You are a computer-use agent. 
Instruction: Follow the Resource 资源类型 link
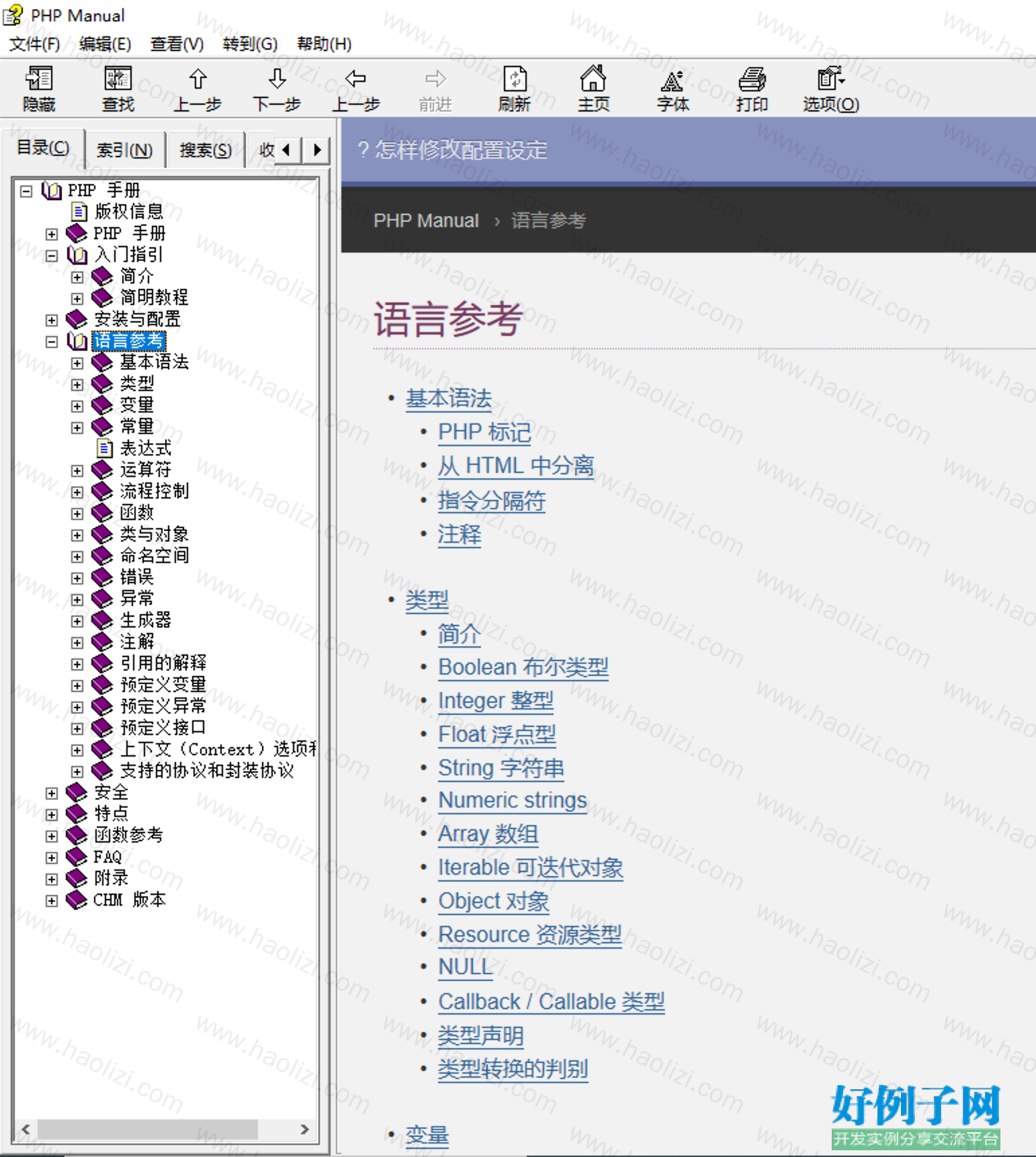(x=530, y=935)
